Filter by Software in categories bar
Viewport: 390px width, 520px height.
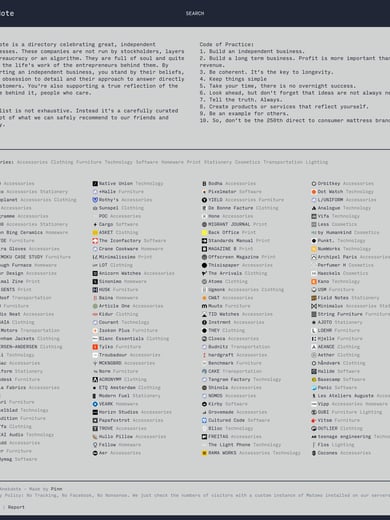147,162
